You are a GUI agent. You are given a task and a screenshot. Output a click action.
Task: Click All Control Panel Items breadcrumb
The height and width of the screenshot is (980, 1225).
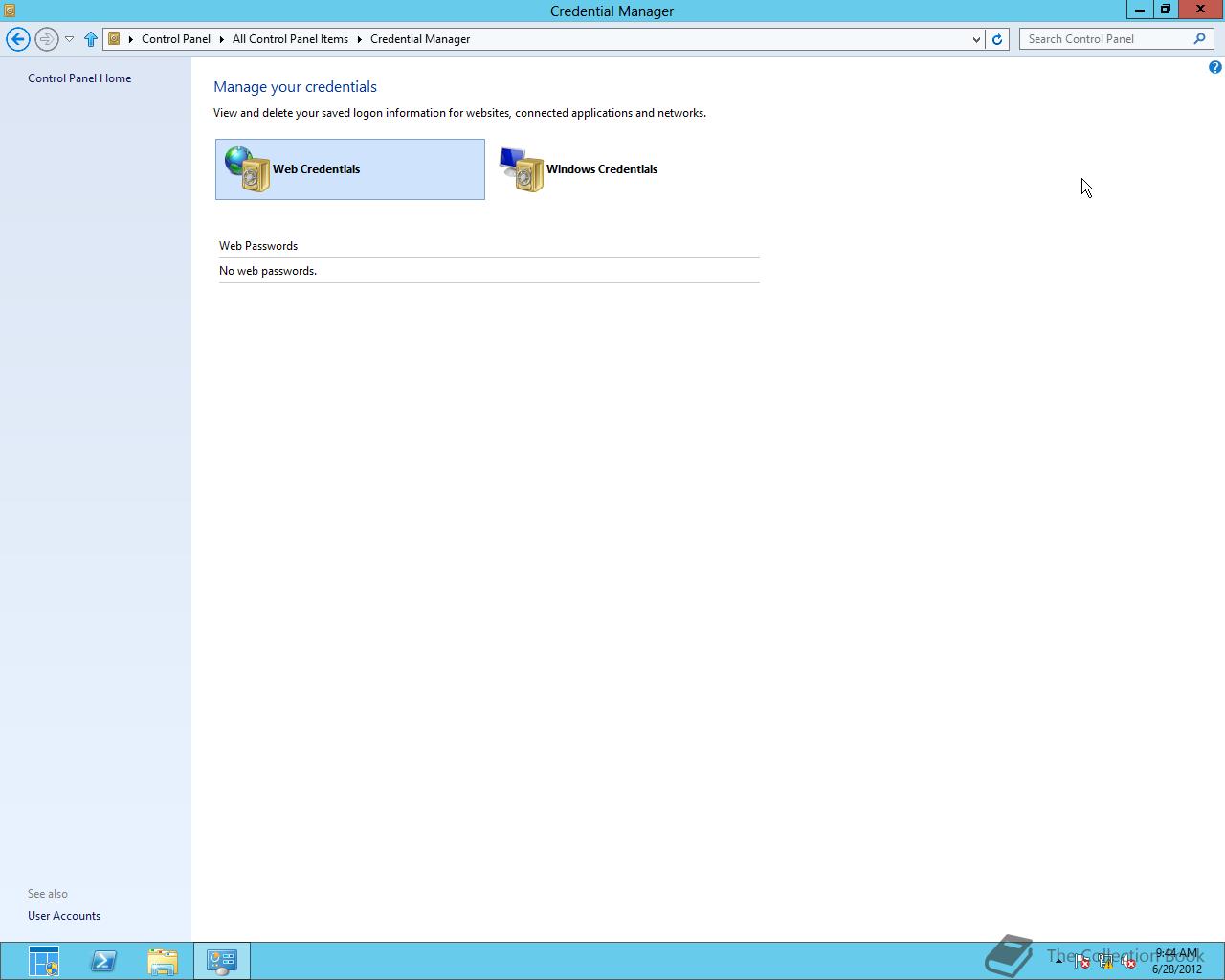pos(290,39)
